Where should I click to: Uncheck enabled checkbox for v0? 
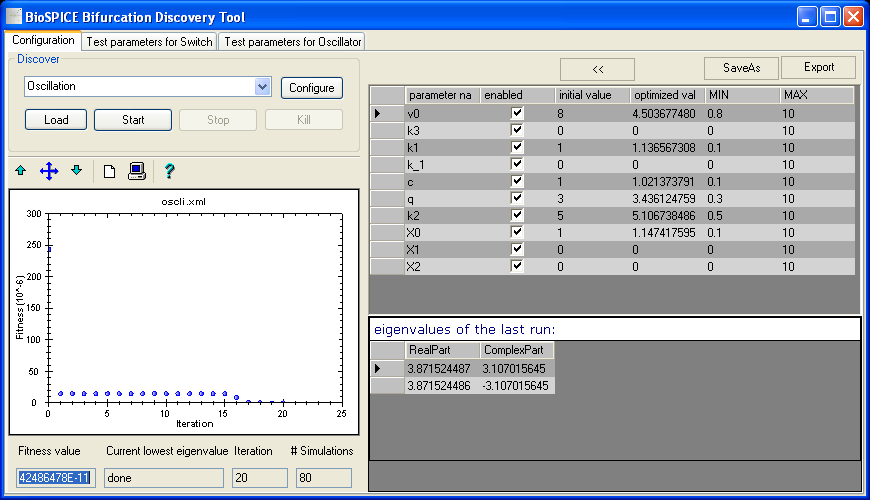pyautogui.click(x=517, y=113)
